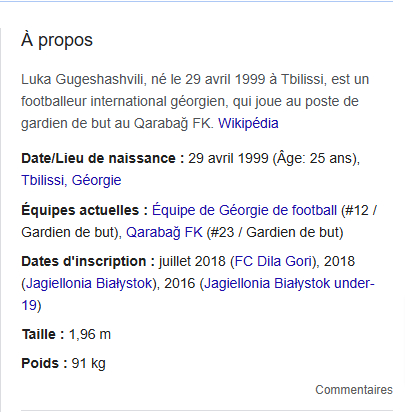Image resolution: width=405 pixels, height=412 pixels.
Task: Click the #23 / Gardien de but text
Action: (275, 232)
